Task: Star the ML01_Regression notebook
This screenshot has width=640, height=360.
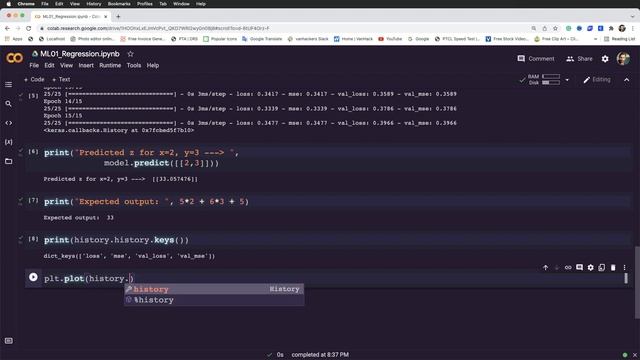Action: point(130,54)
